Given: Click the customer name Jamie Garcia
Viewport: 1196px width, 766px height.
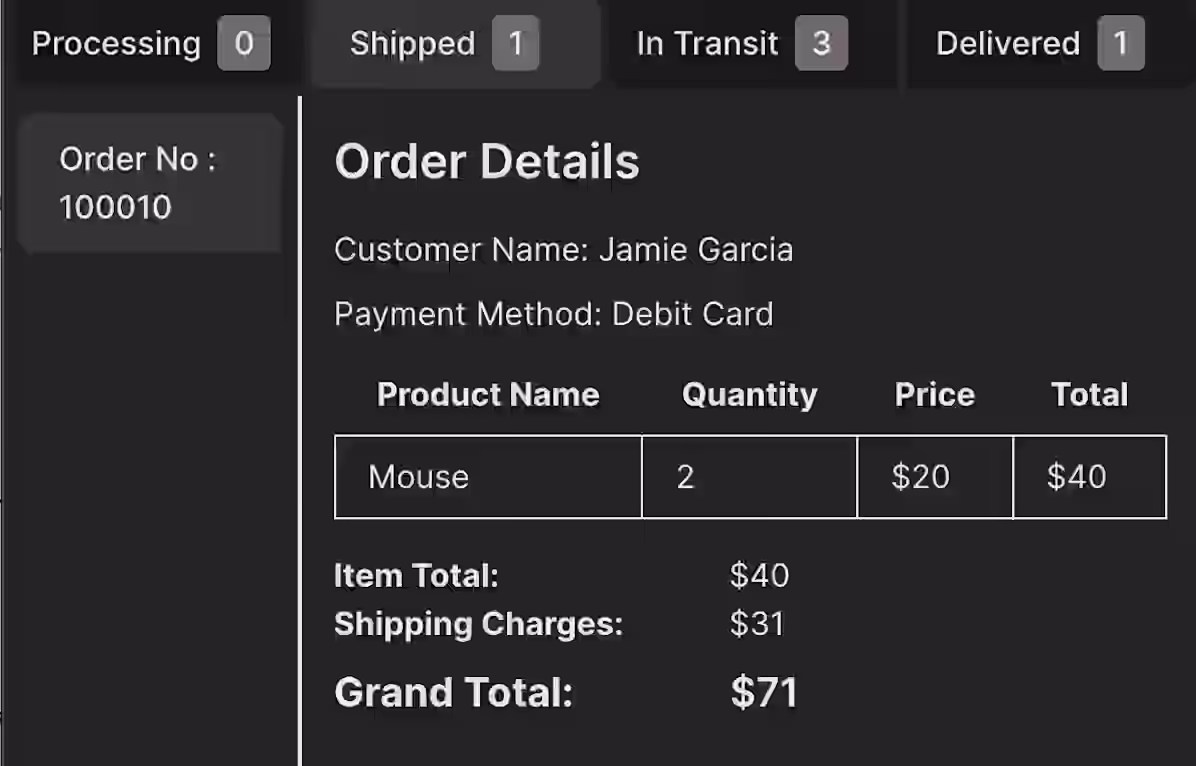Looking at the screenshot, I should (x=695, y=249).
